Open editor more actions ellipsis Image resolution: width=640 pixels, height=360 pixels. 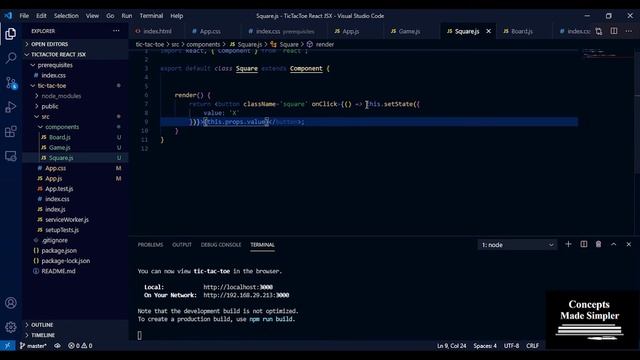(629, 31)
